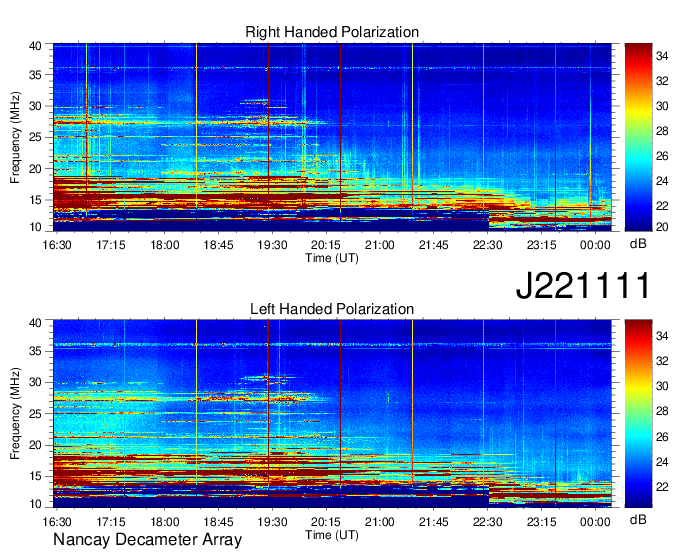Click the Right Handed panel dB color bar

638,137
